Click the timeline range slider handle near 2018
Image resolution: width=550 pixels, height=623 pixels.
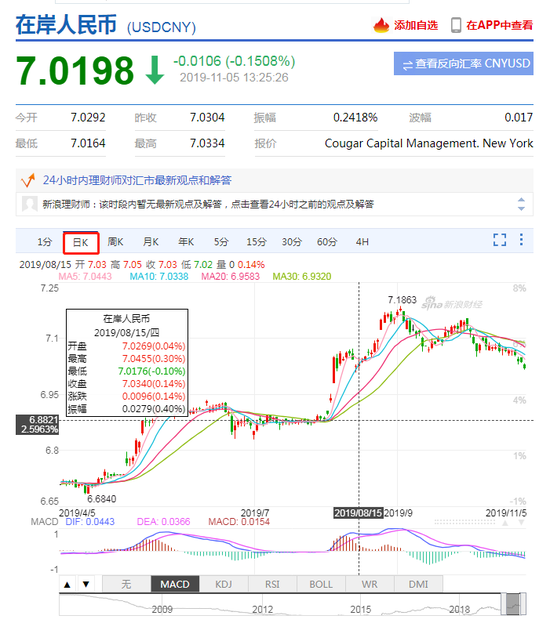pos(504,604)
